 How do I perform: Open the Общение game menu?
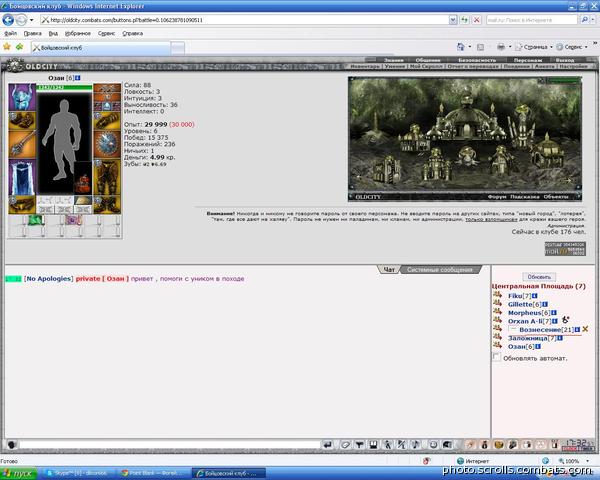point(428,60)
